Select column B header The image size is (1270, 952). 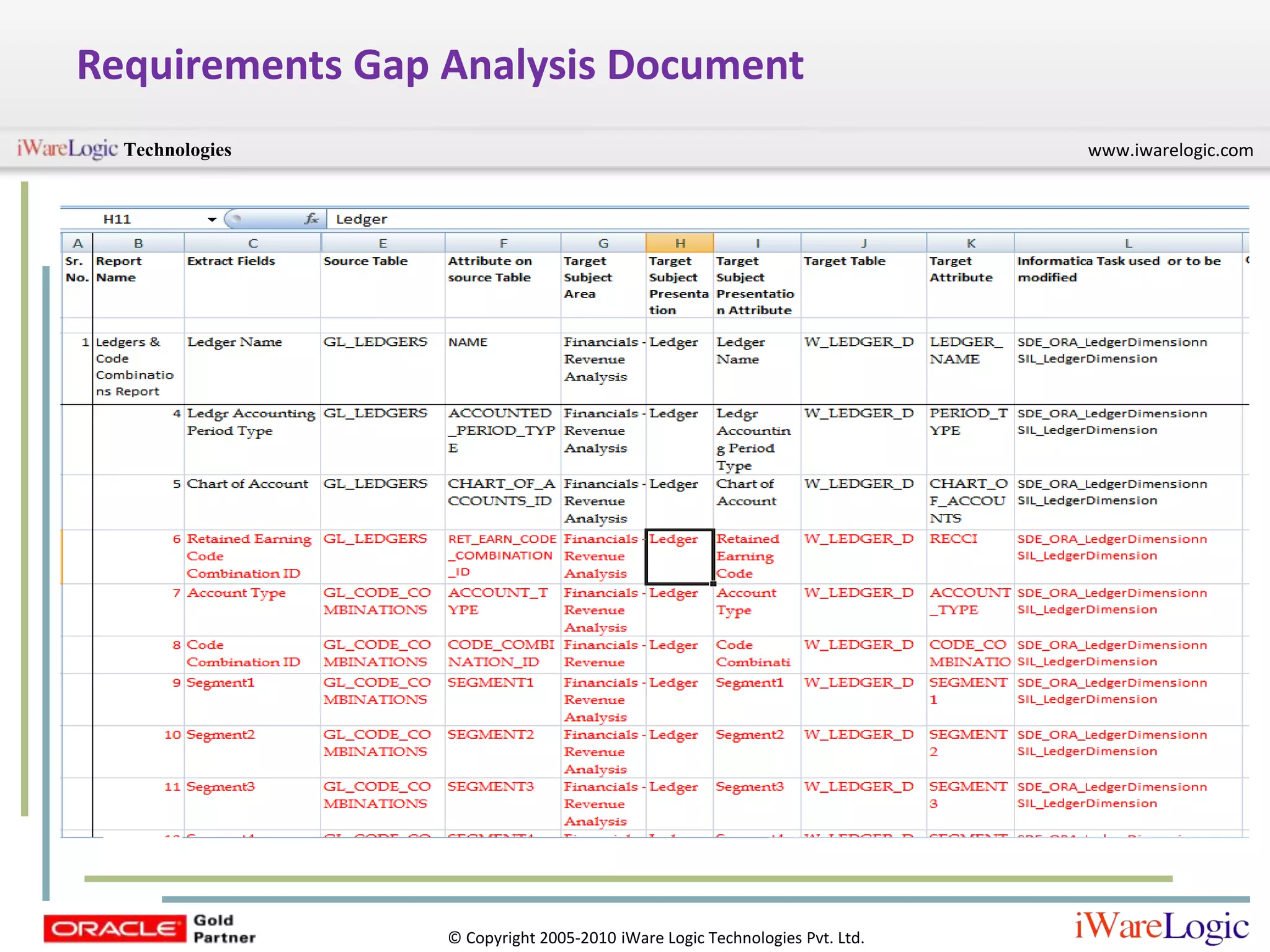pyautogui.click(x=138, y=243)
